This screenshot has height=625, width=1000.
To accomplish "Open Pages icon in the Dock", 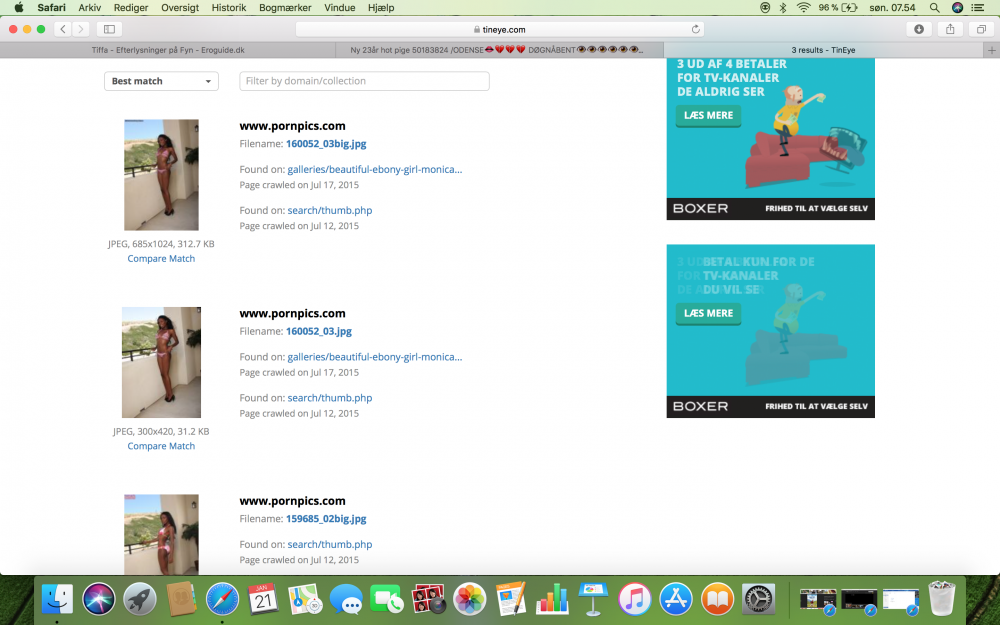I will [511, 599].
